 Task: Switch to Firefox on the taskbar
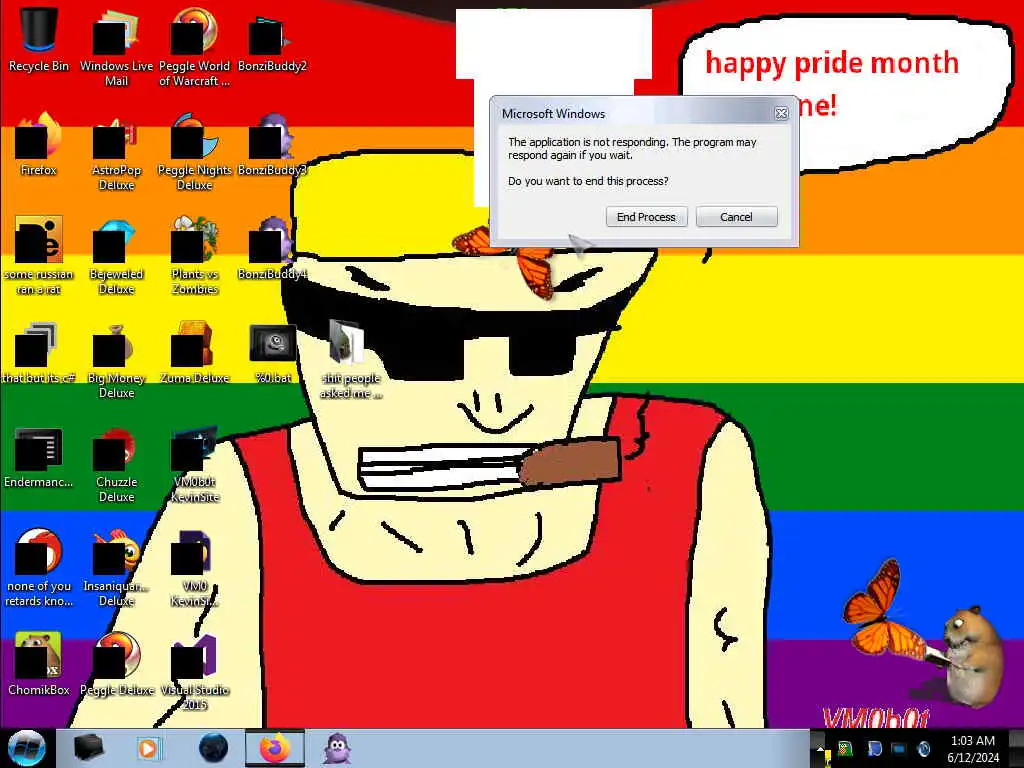(x=275, y=748)
